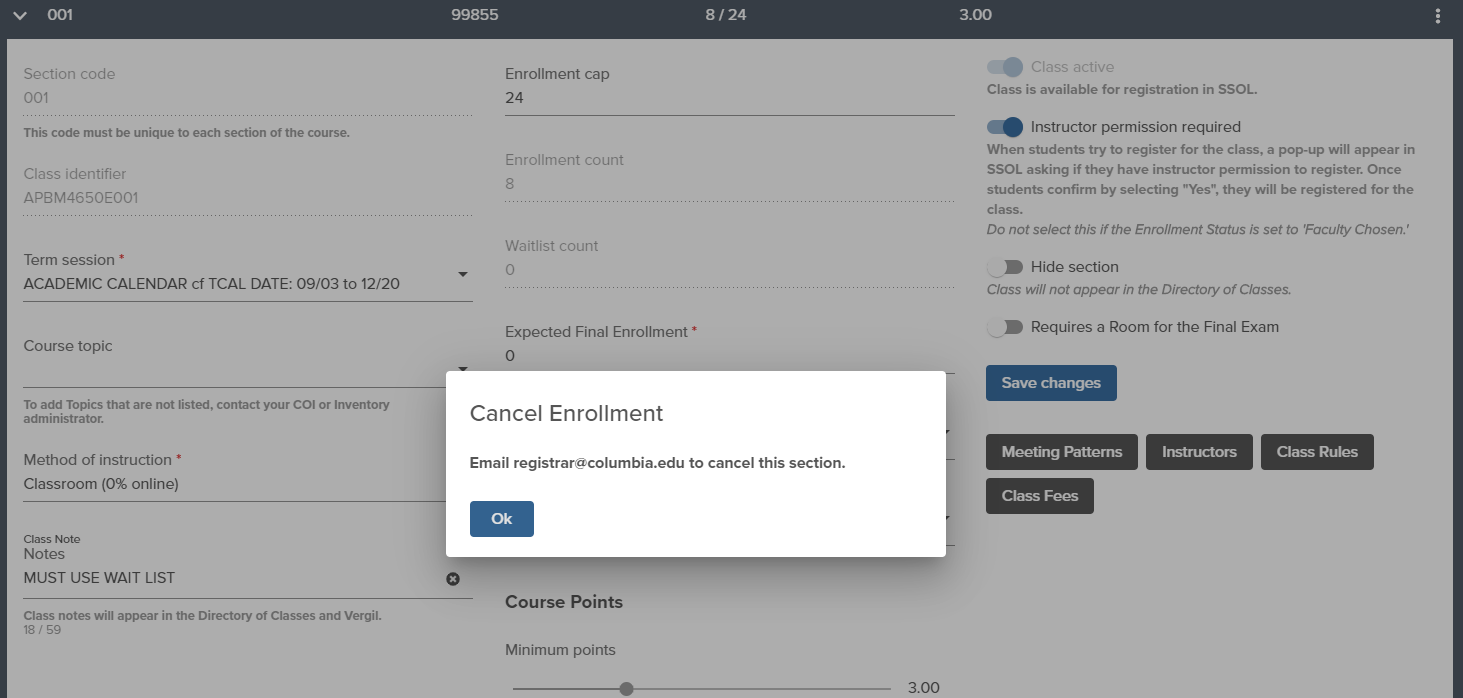Disable Instructor permission required switch
This screenshot has height=698, width=1463.
(x=1005, y=127)
